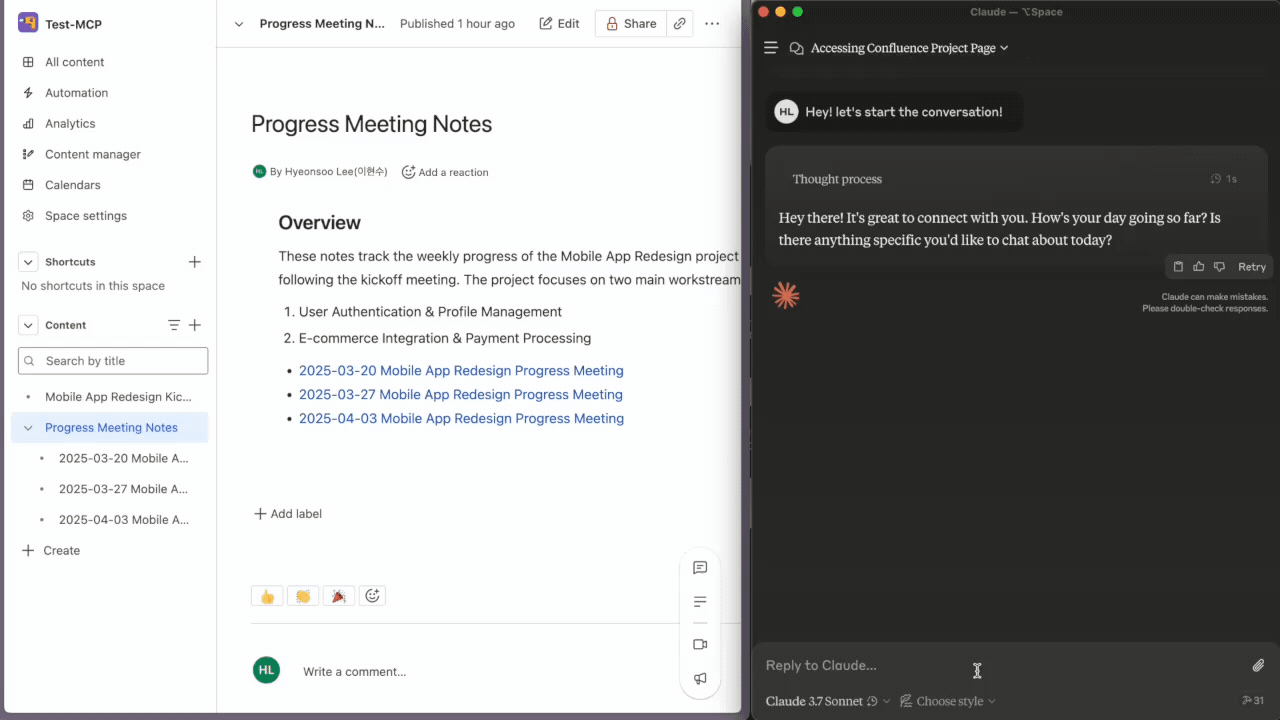Click the Search by title field
The height and width of the screenshot is (720, 1280).
click(x=113, y=361)
